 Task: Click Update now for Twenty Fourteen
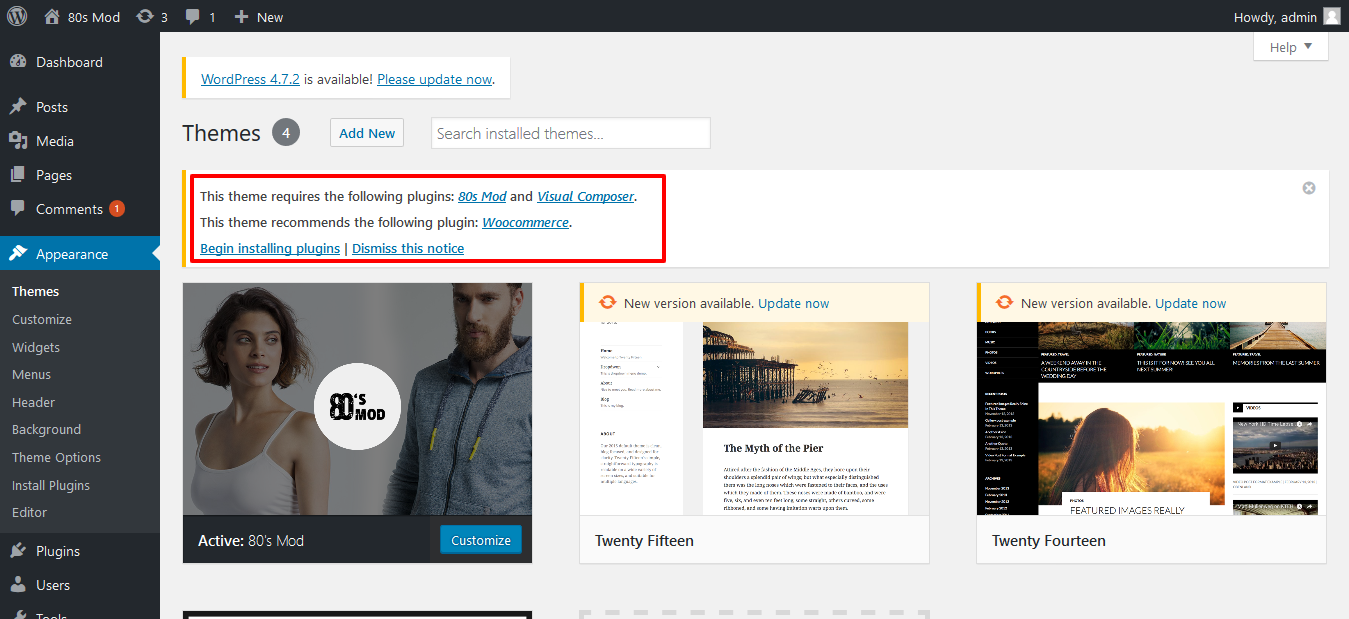(1191, 303)
